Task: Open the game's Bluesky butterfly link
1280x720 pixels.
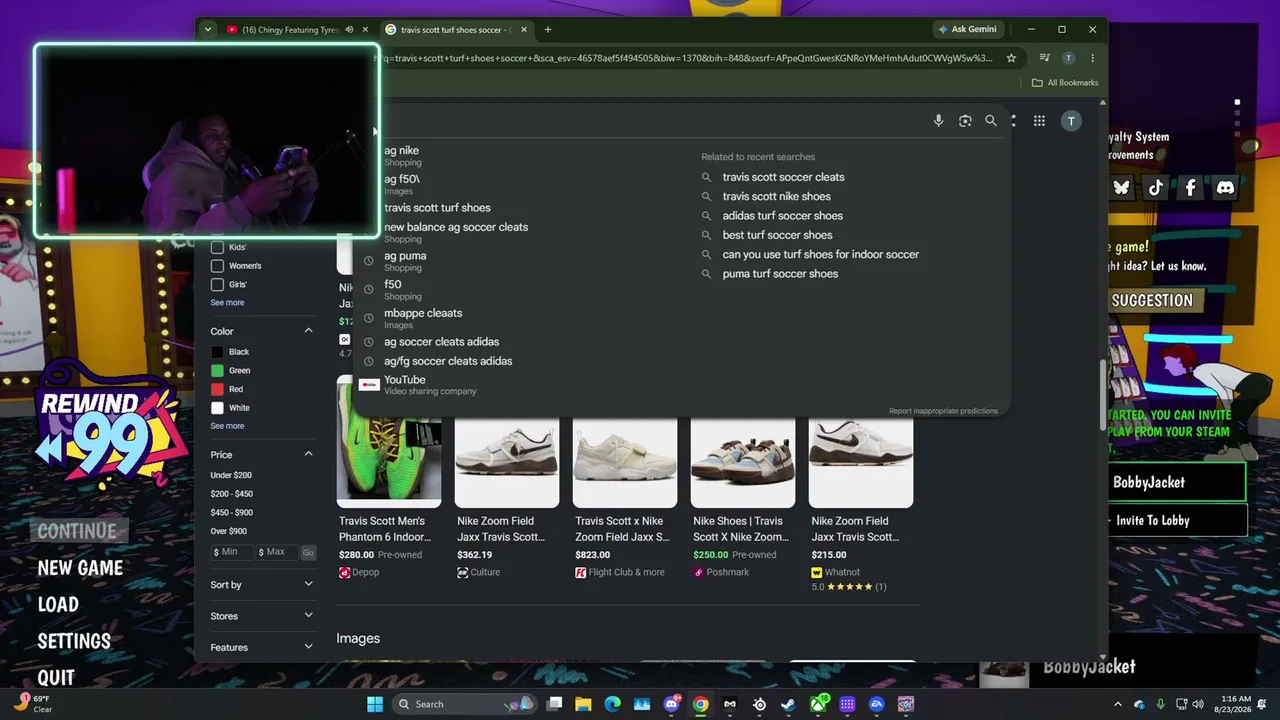Action: pos(1122,187)
